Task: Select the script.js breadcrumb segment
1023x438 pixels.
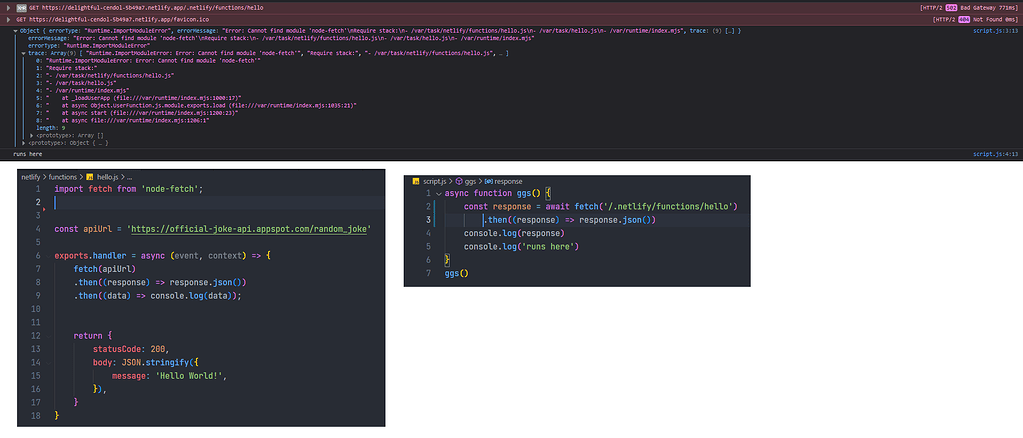Action: (x=435, y=181)
